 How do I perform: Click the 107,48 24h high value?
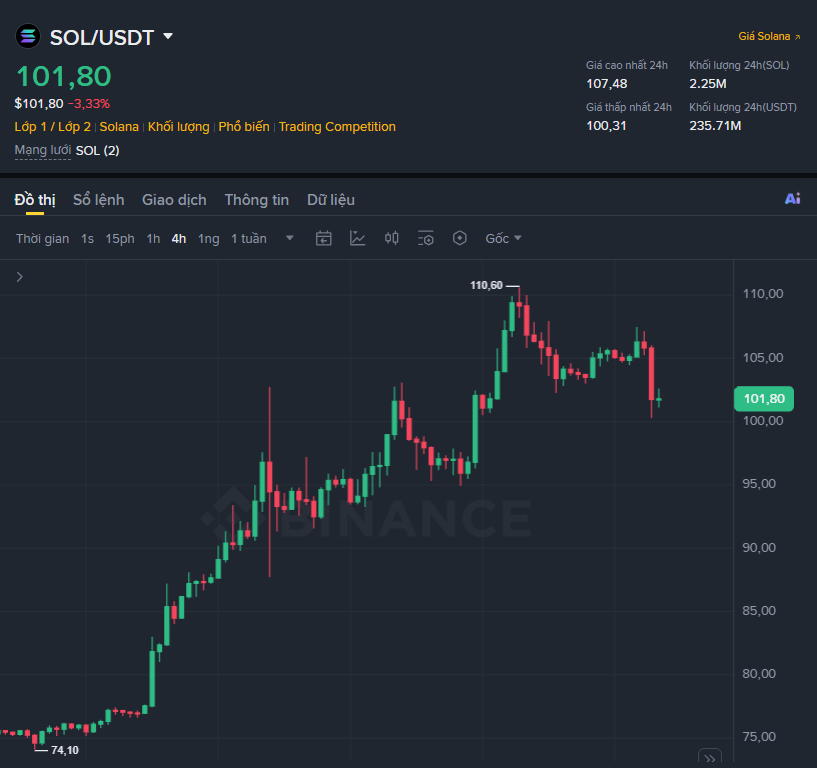[x=606, y=83]
